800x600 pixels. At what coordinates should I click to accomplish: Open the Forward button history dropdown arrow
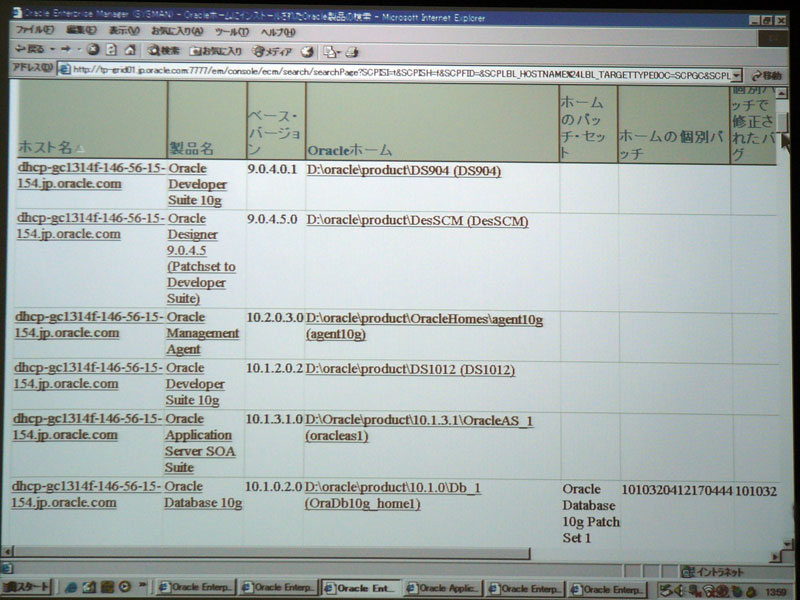pos(79,49)
